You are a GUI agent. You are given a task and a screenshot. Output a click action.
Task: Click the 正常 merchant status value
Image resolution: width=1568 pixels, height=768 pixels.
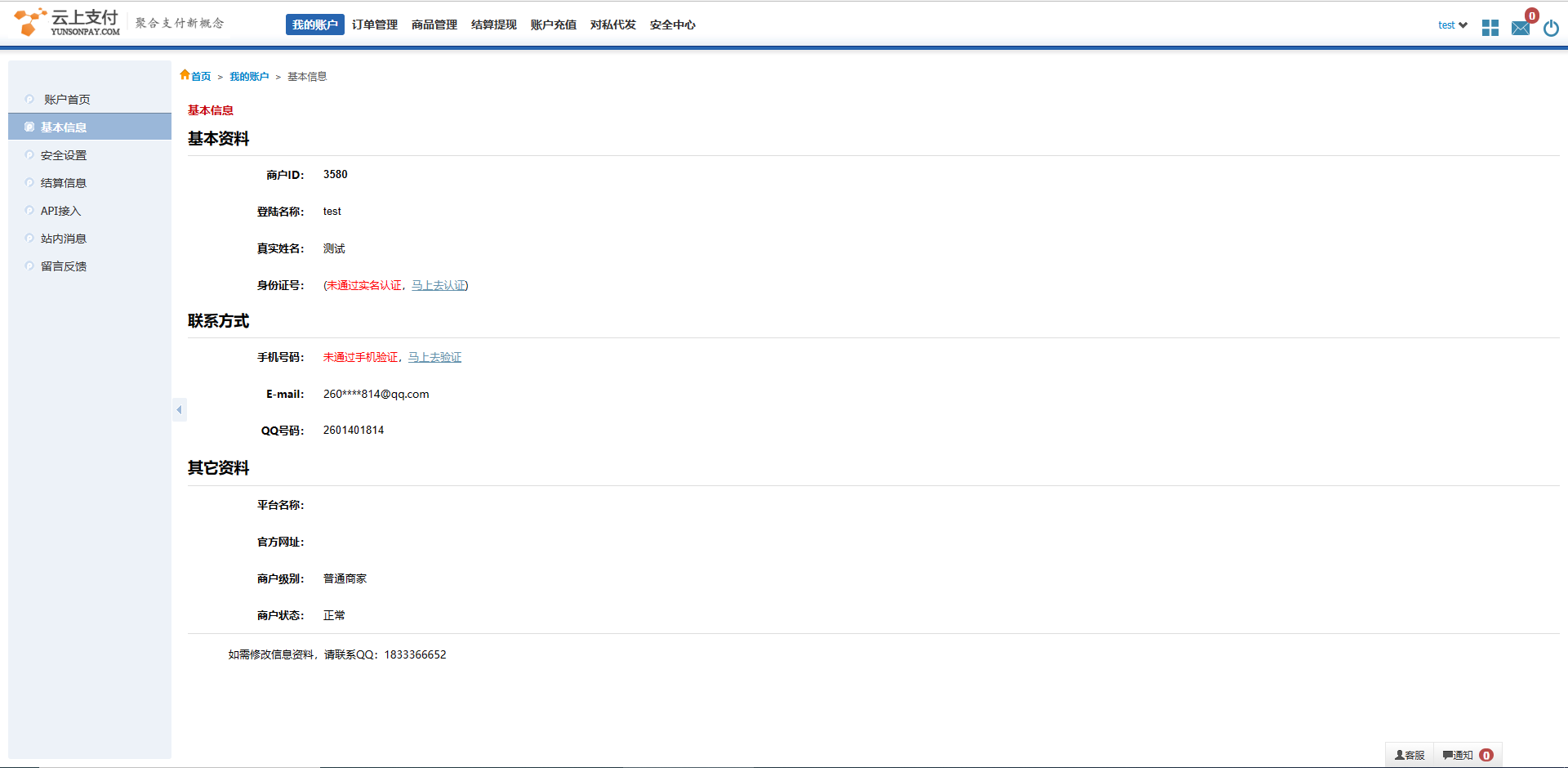point(334,615)
